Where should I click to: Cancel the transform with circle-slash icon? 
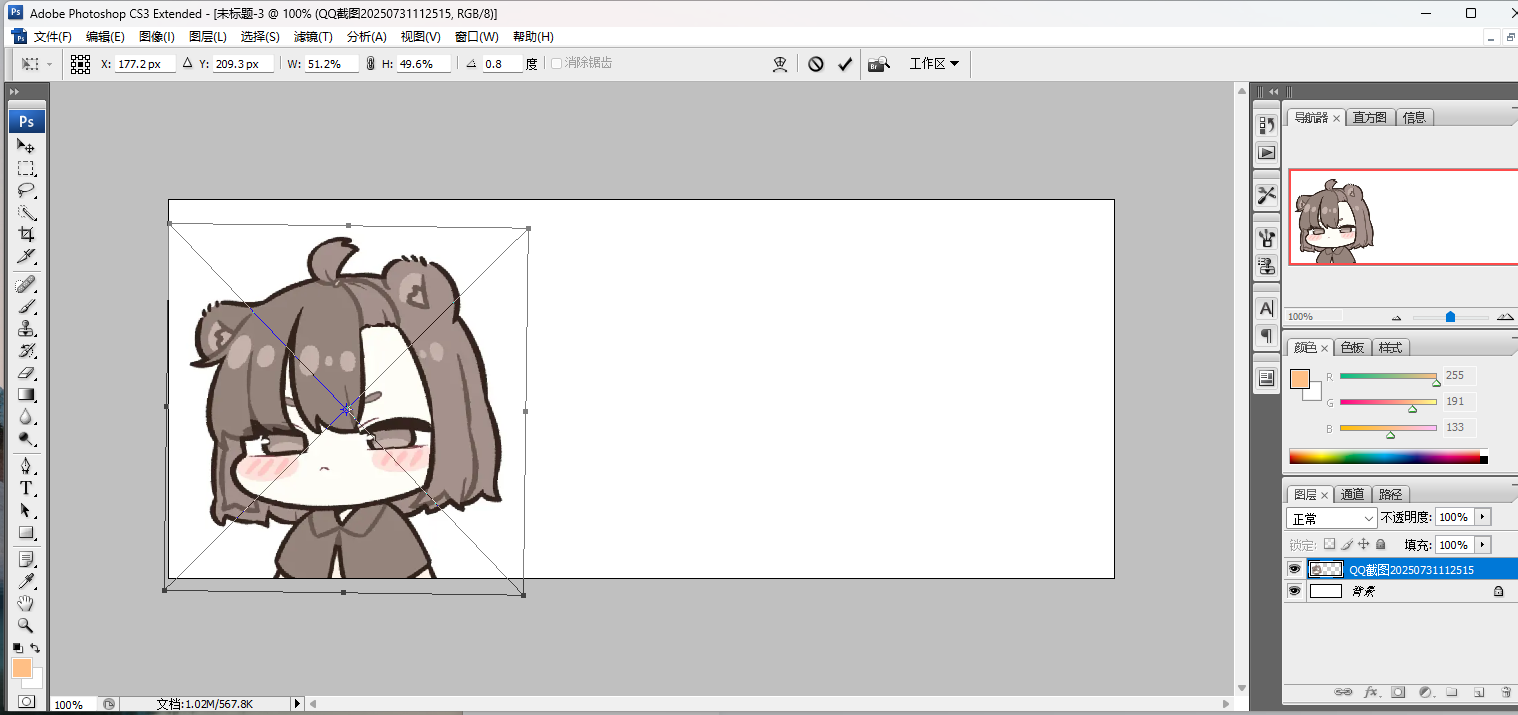816,64
